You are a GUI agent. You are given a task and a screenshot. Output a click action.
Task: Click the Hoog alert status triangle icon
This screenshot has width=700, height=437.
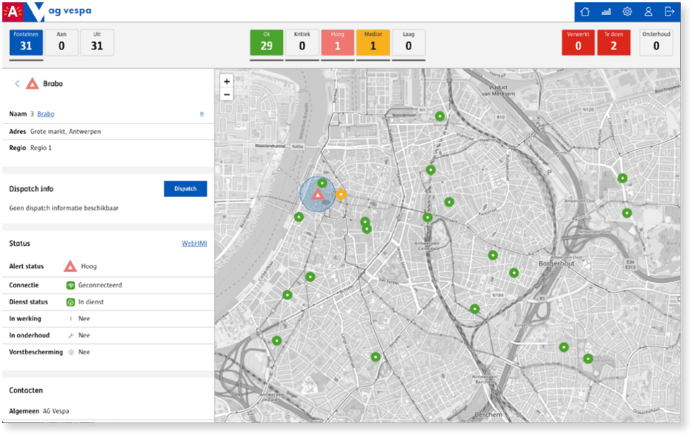(70, 266)
